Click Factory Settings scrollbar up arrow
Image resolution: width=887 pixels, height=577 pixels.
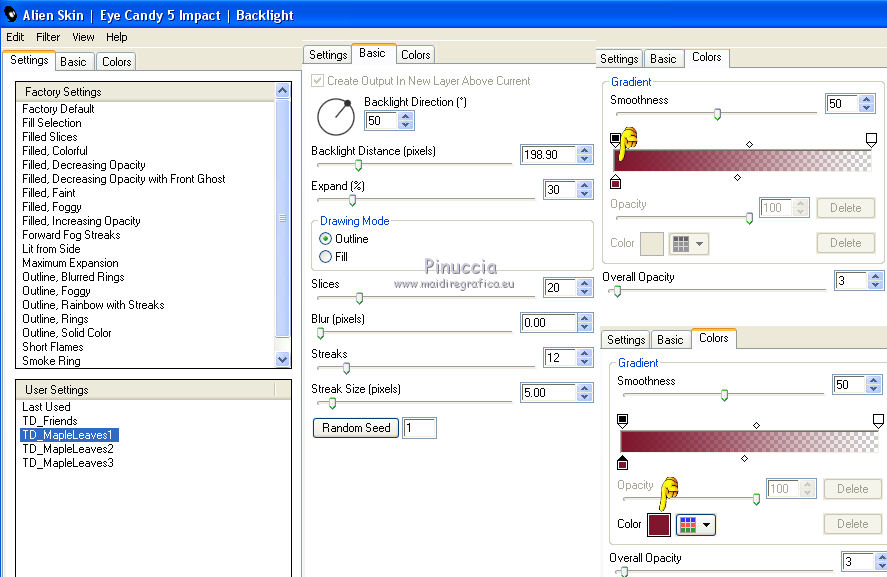click(x=282, y=91)
